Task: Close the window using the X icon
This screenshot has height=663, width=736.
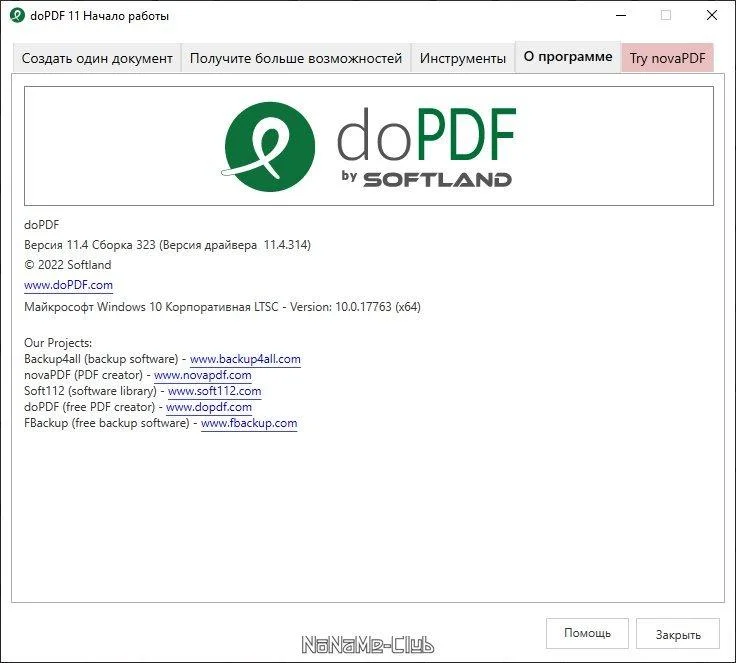Action: coord(712,15)
